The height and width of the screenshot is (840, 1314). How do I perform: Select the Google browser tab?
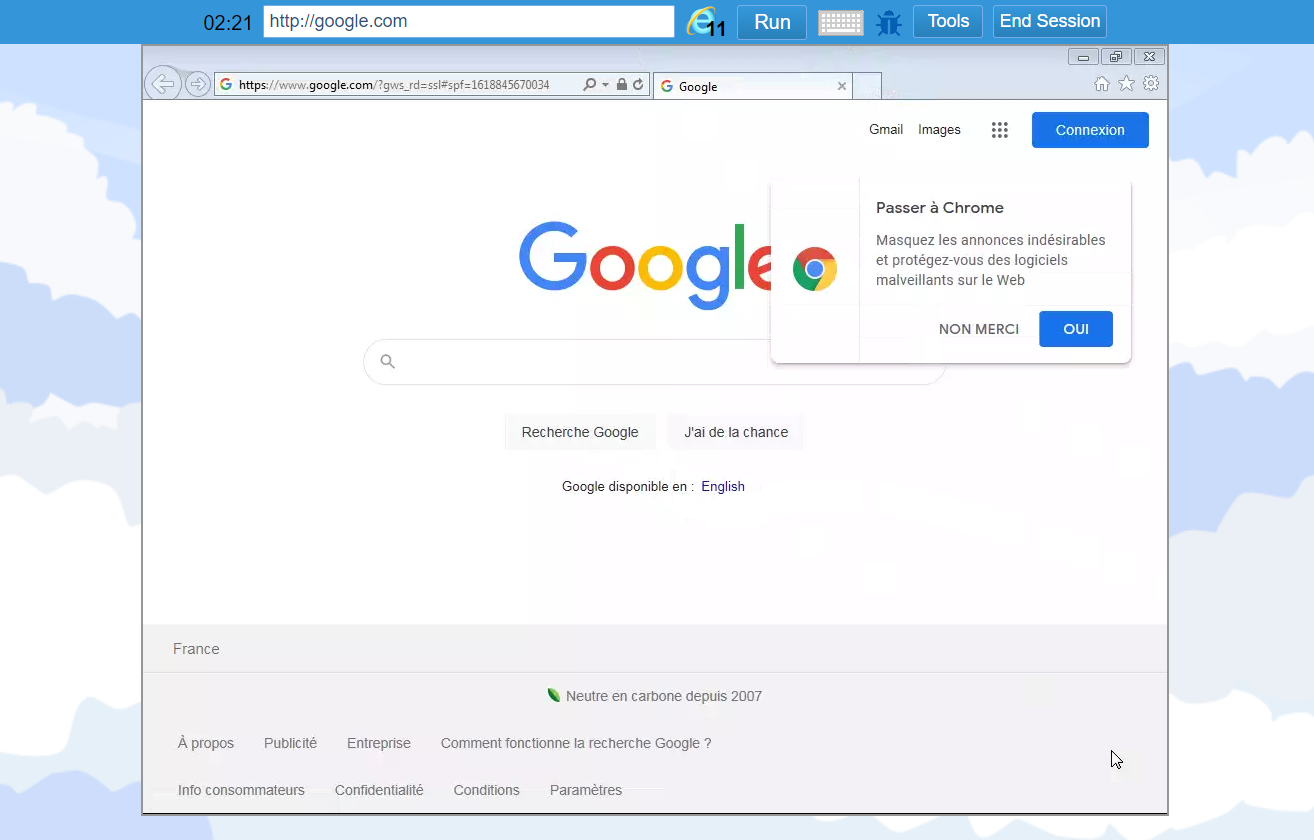(752, 86)
